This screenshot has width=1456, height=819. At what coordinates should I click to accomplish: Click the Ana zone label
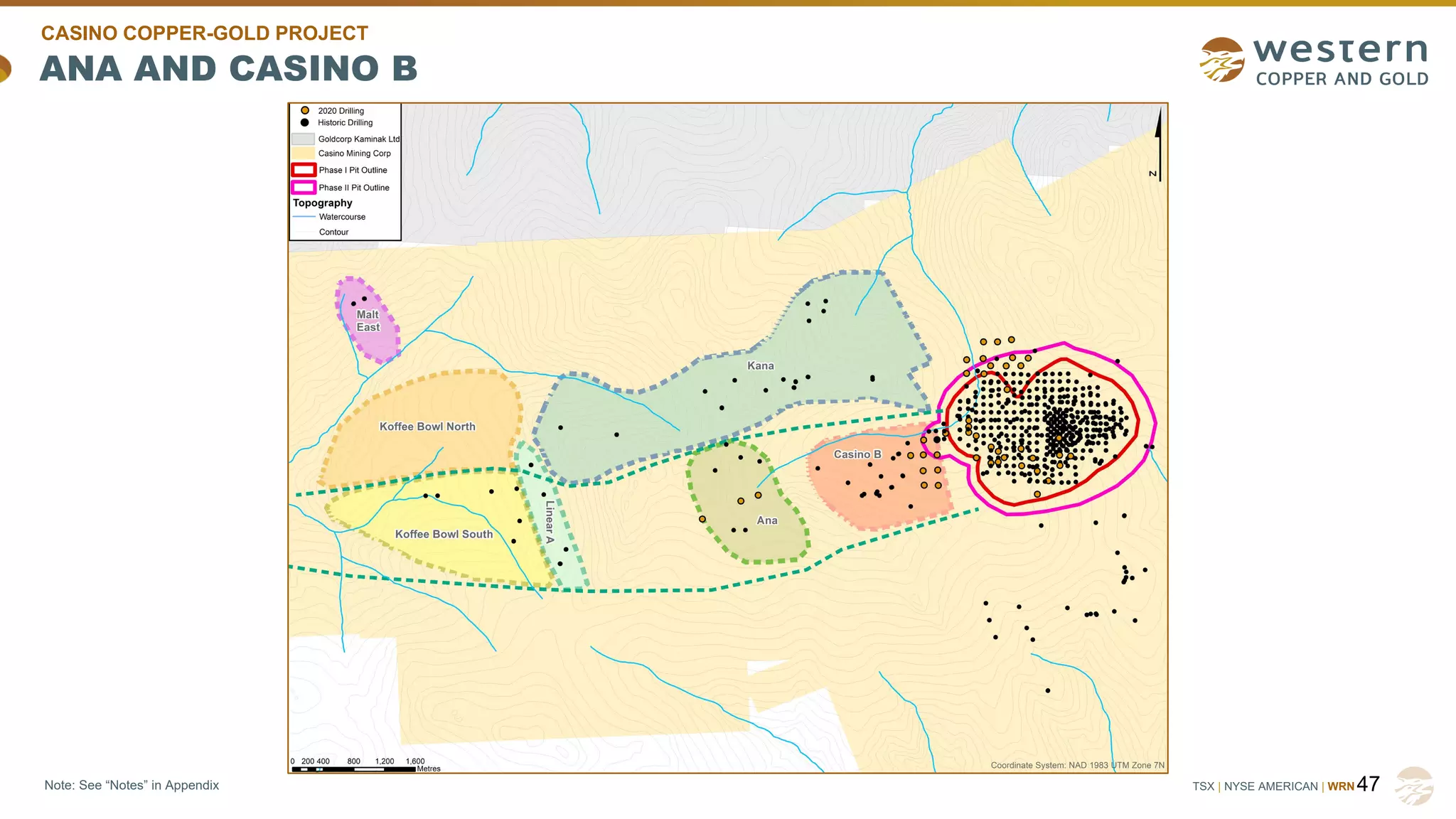pyautogui.click(x=766, y=520)
